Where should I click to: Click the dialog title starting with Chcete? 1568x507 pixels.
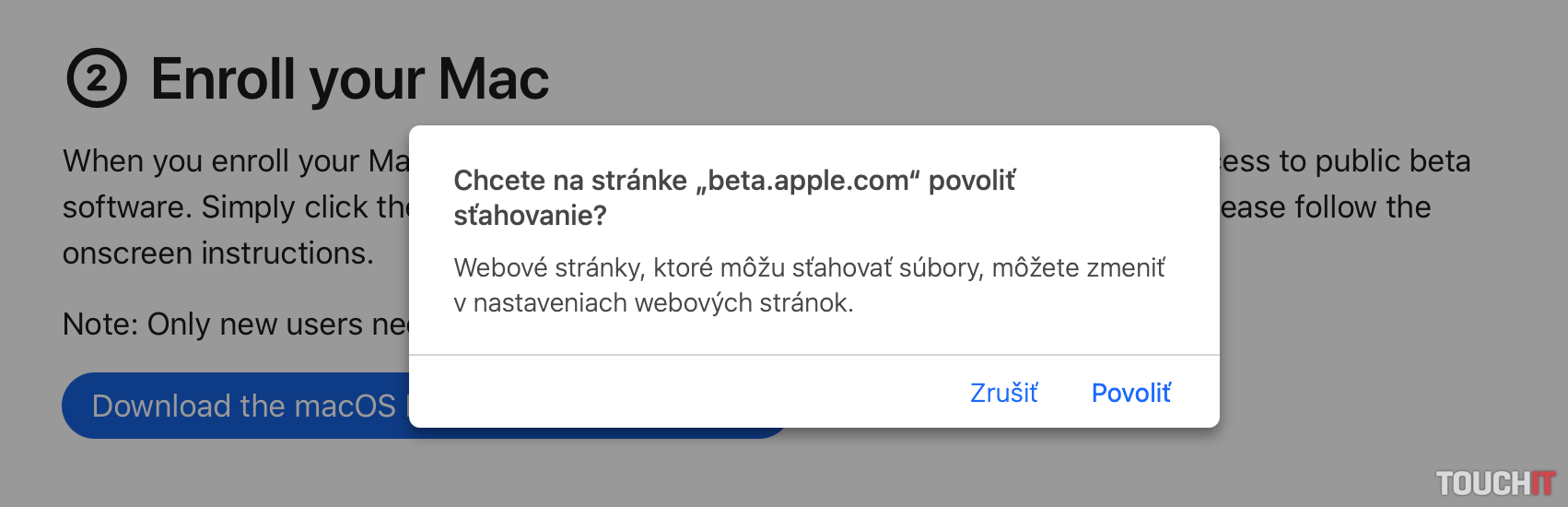point(733,181)
